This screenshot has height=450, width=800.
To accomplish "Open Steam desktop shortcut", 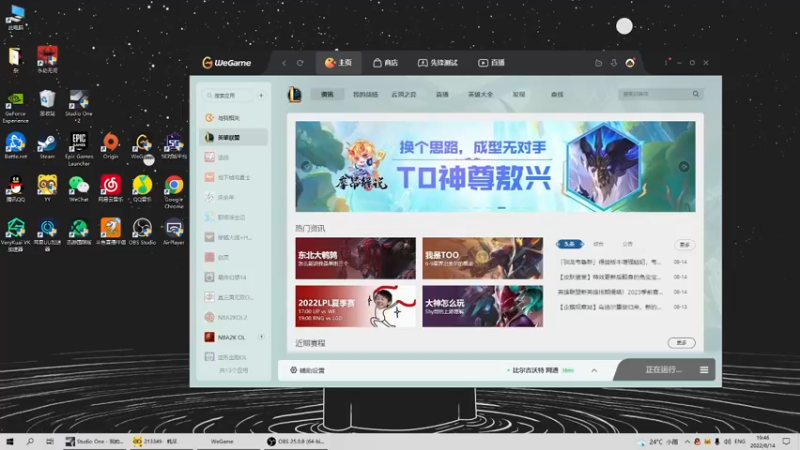I will (47, 146).
